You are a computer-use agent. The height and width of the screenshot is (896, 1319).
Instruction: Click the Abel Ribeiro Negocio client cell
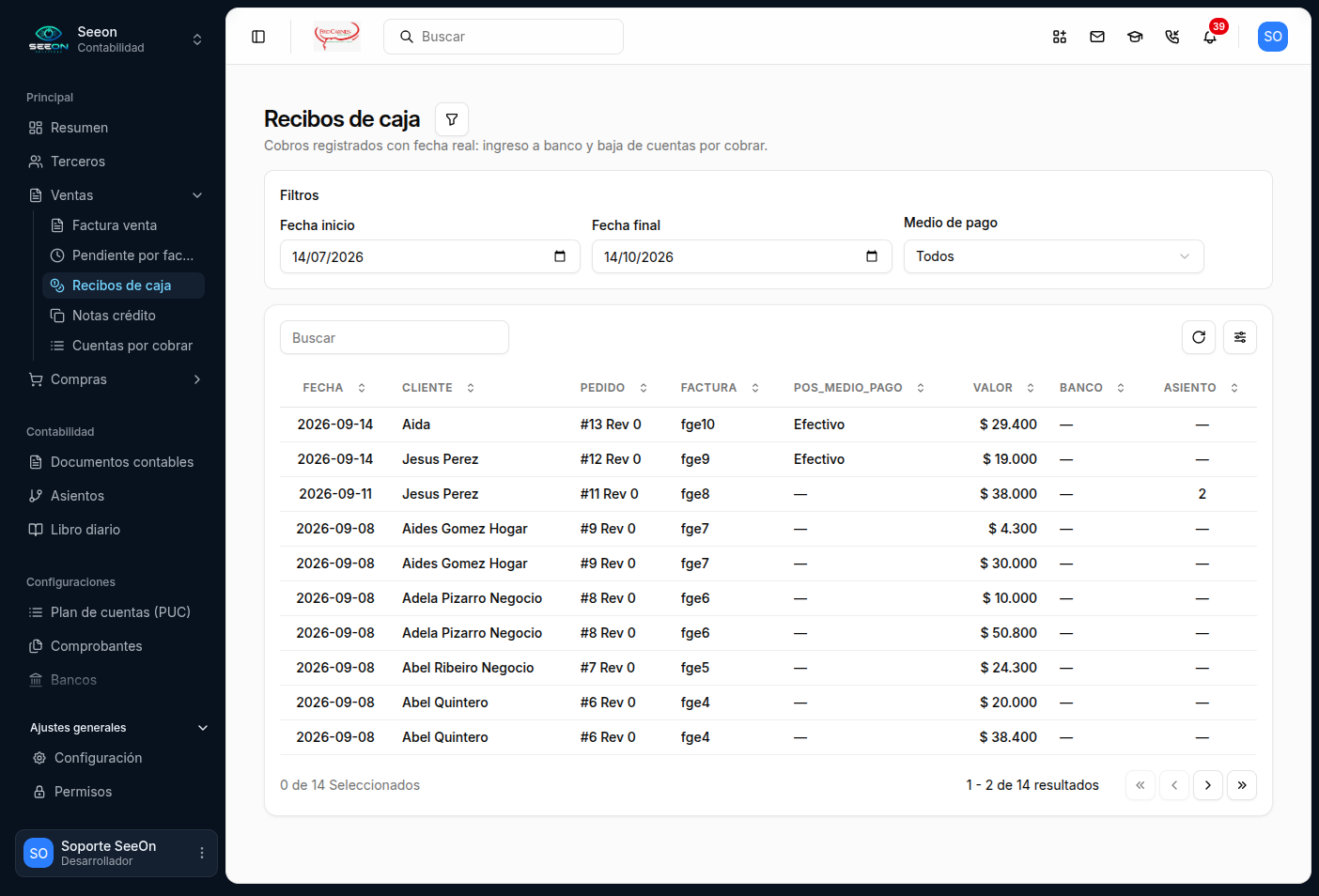point(468,668)
